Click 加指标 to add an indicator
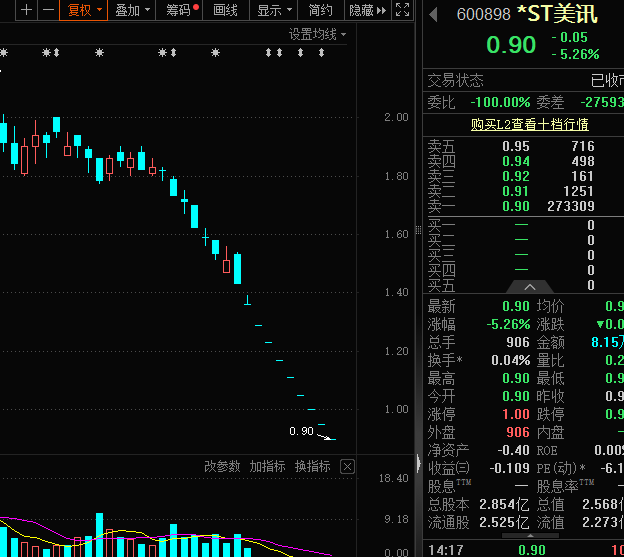 point(267,467)
